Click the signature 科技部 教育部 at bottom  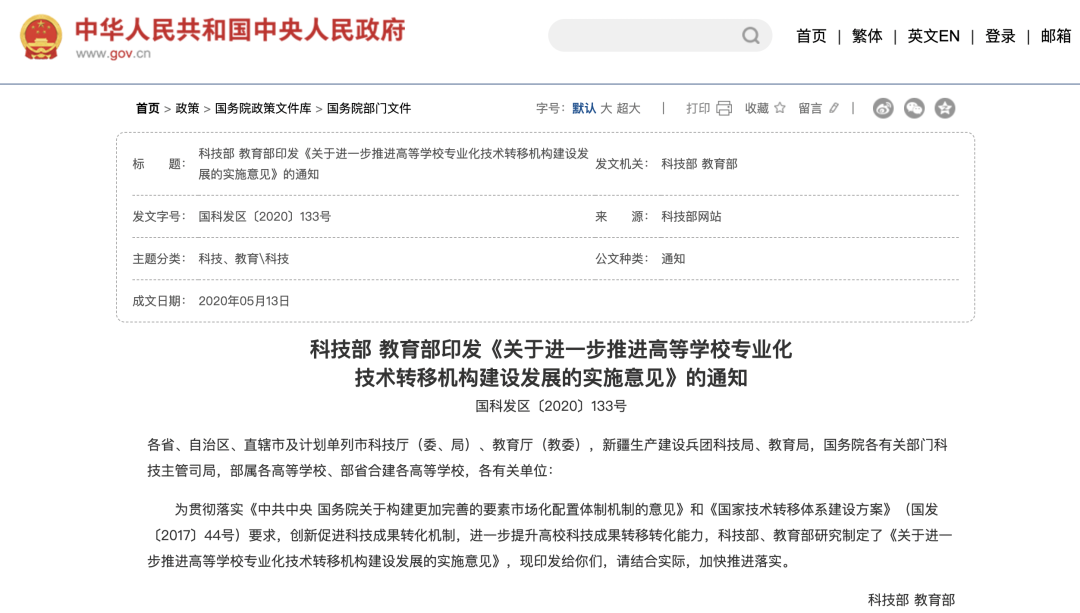click(x=911, y=600)
